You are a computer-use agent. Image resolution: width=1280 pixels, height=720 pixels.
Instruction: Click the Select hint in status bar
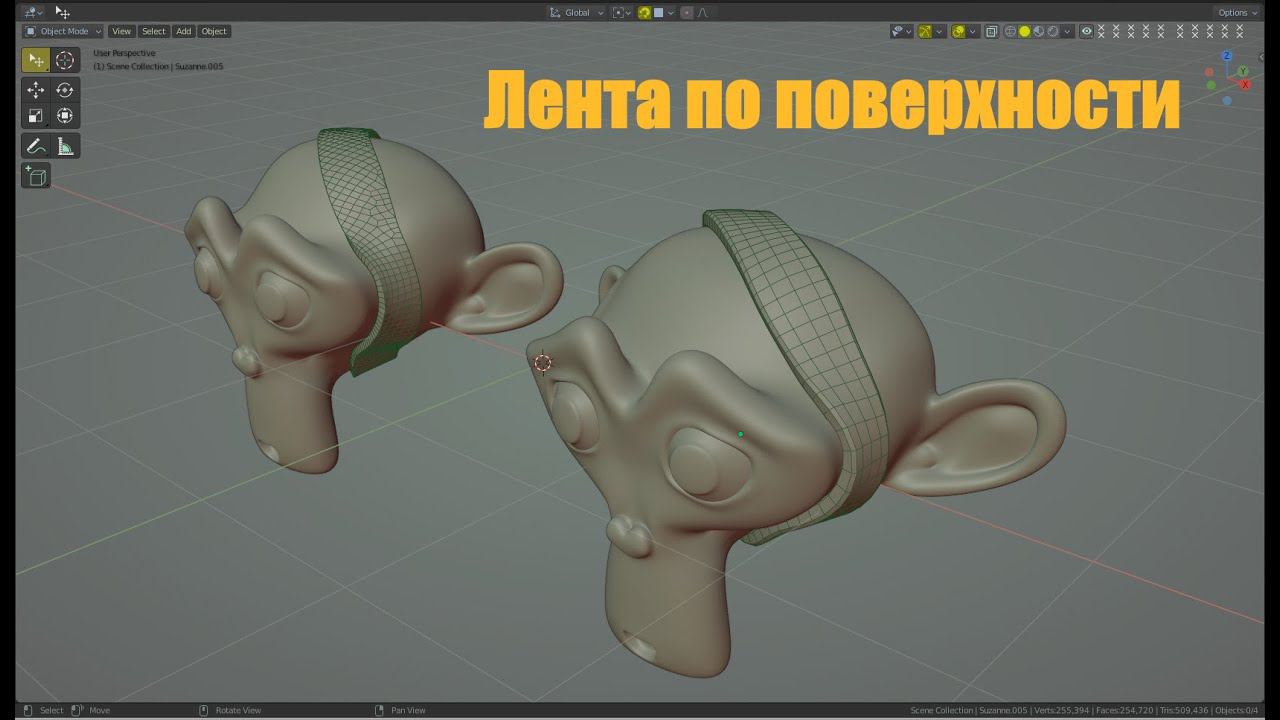51,710
